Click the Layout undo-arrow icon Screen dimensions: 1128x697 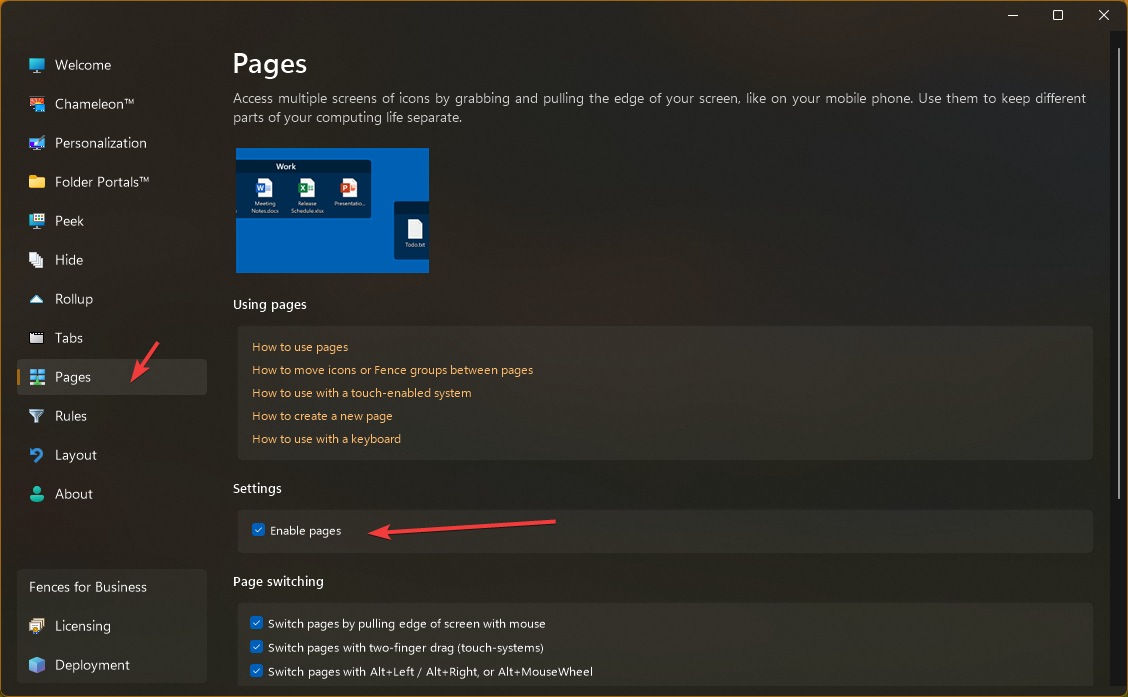click(x=37, y=455)
